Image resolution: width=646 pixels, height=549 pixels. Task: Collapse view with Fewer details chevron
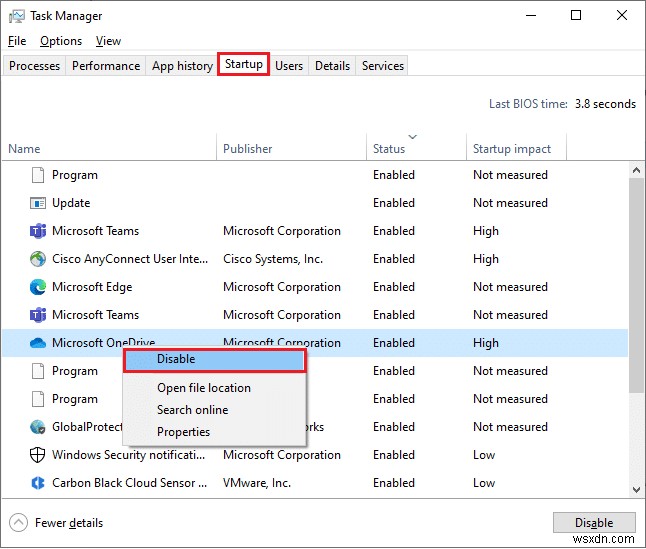(x=18, y=522)
